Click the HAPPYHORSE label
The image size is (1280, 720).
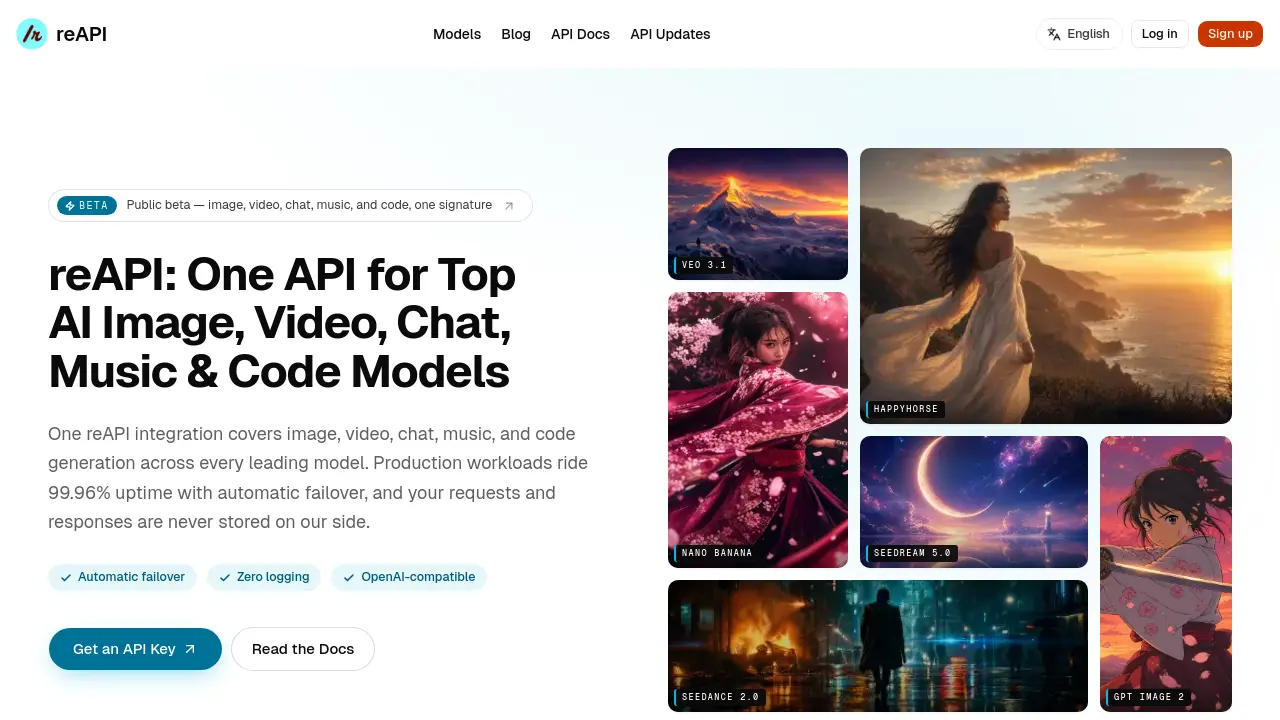click(x=905, y=409)
